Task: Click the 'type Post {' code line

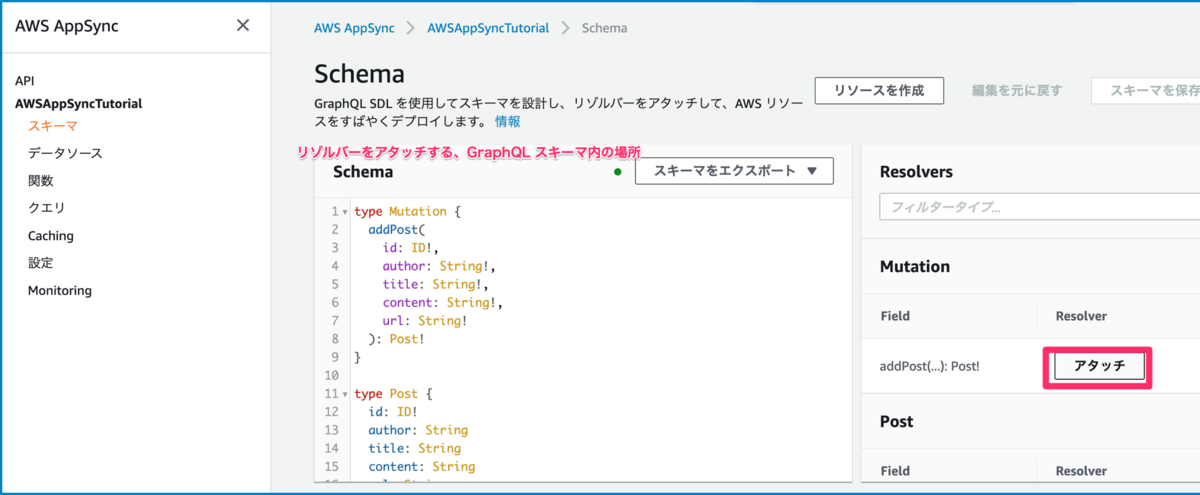Action: (393, 394)
